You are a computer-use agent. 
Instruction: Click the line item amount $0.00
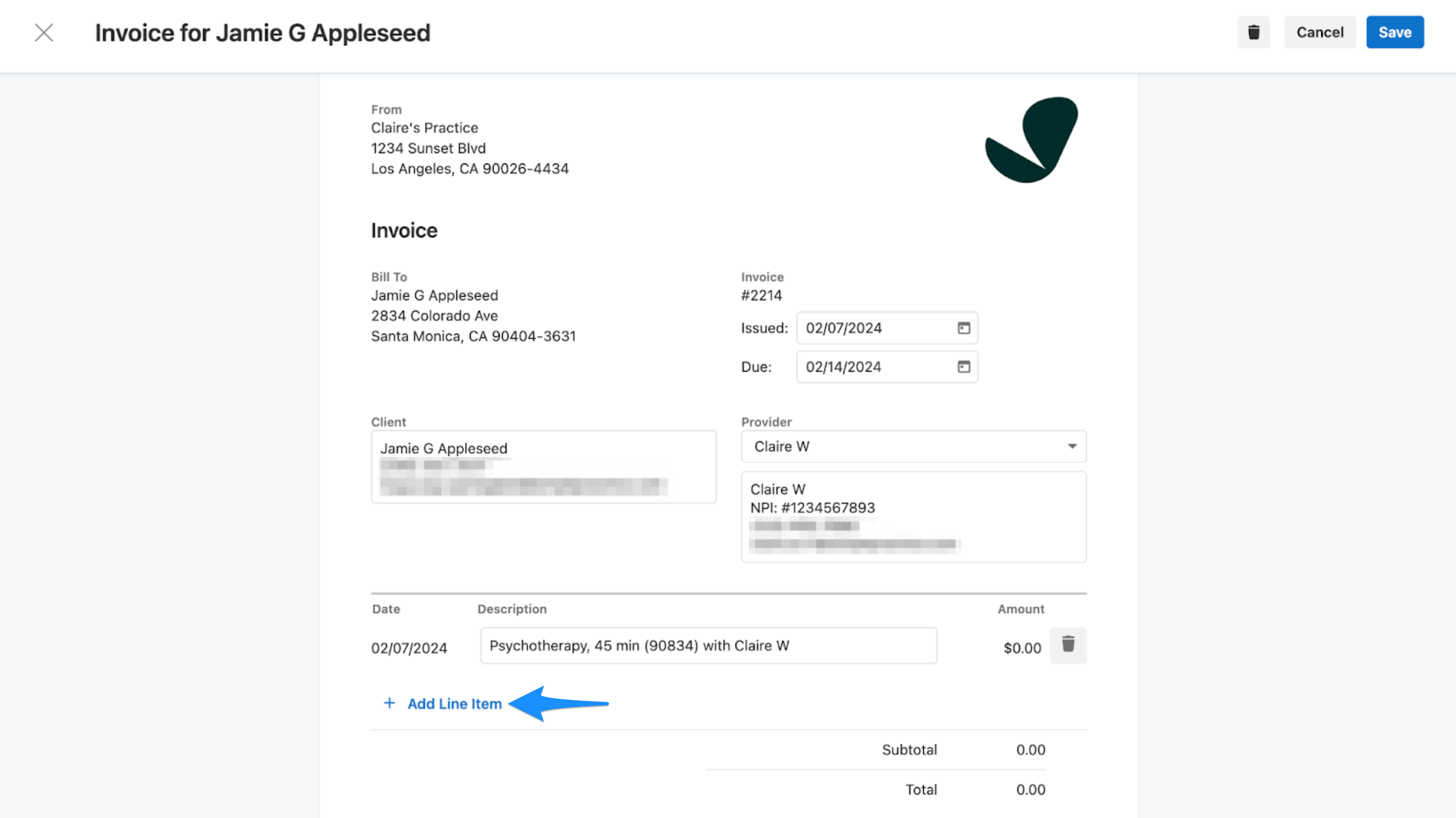(x=1022, y=648)
